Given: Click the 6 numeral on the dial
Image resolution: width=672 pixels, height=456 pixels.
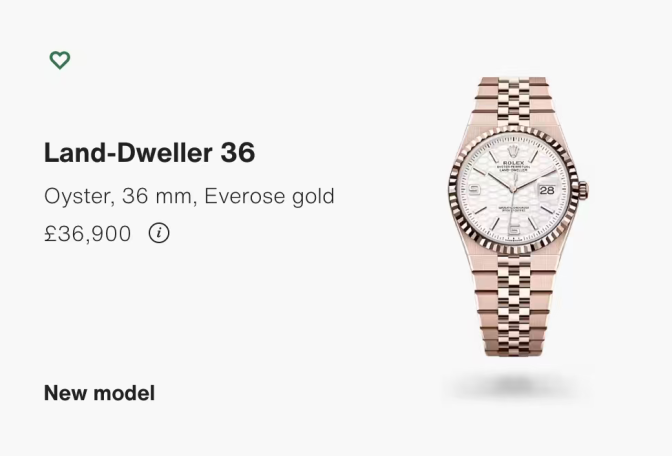Looking at the screenshot, I should pyautogui.click(x=514, y=230).
